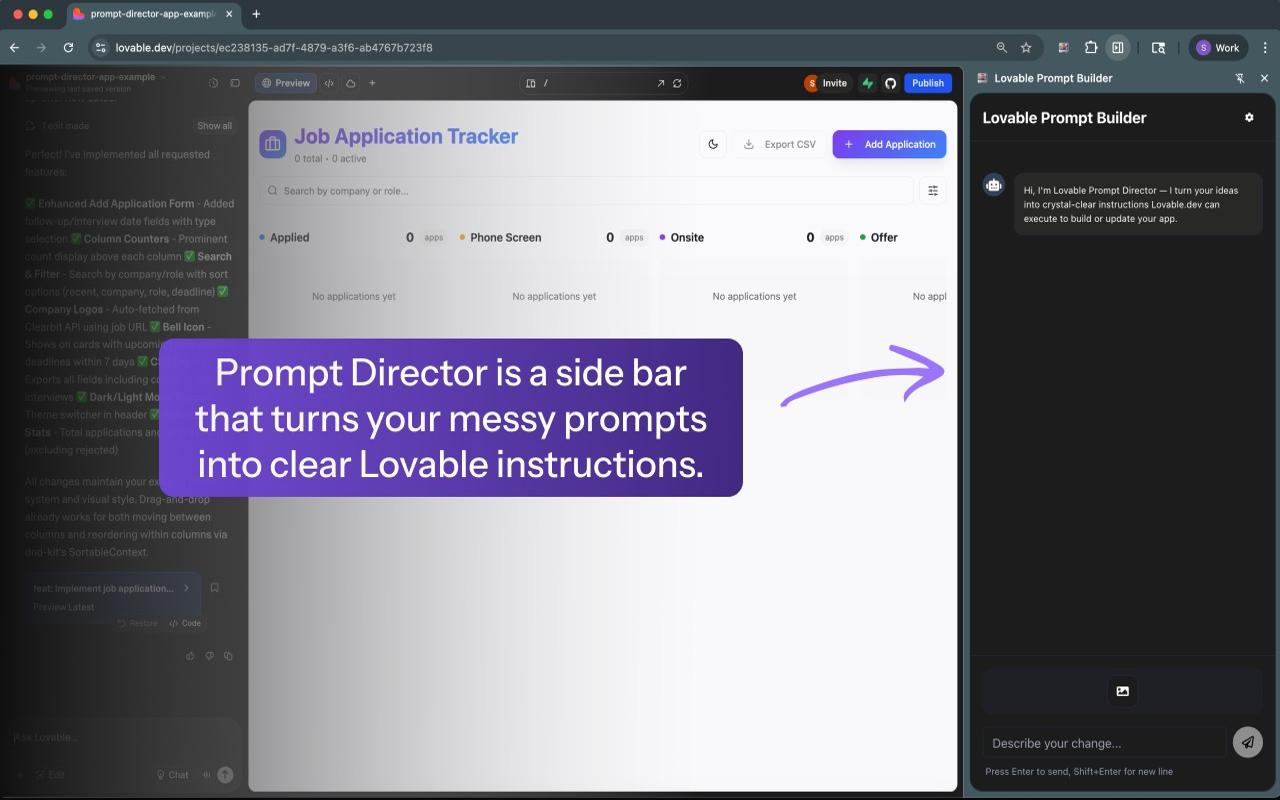Click the Publish button
The width and height of the screenshot is (1280, 800).
(927, 83)
